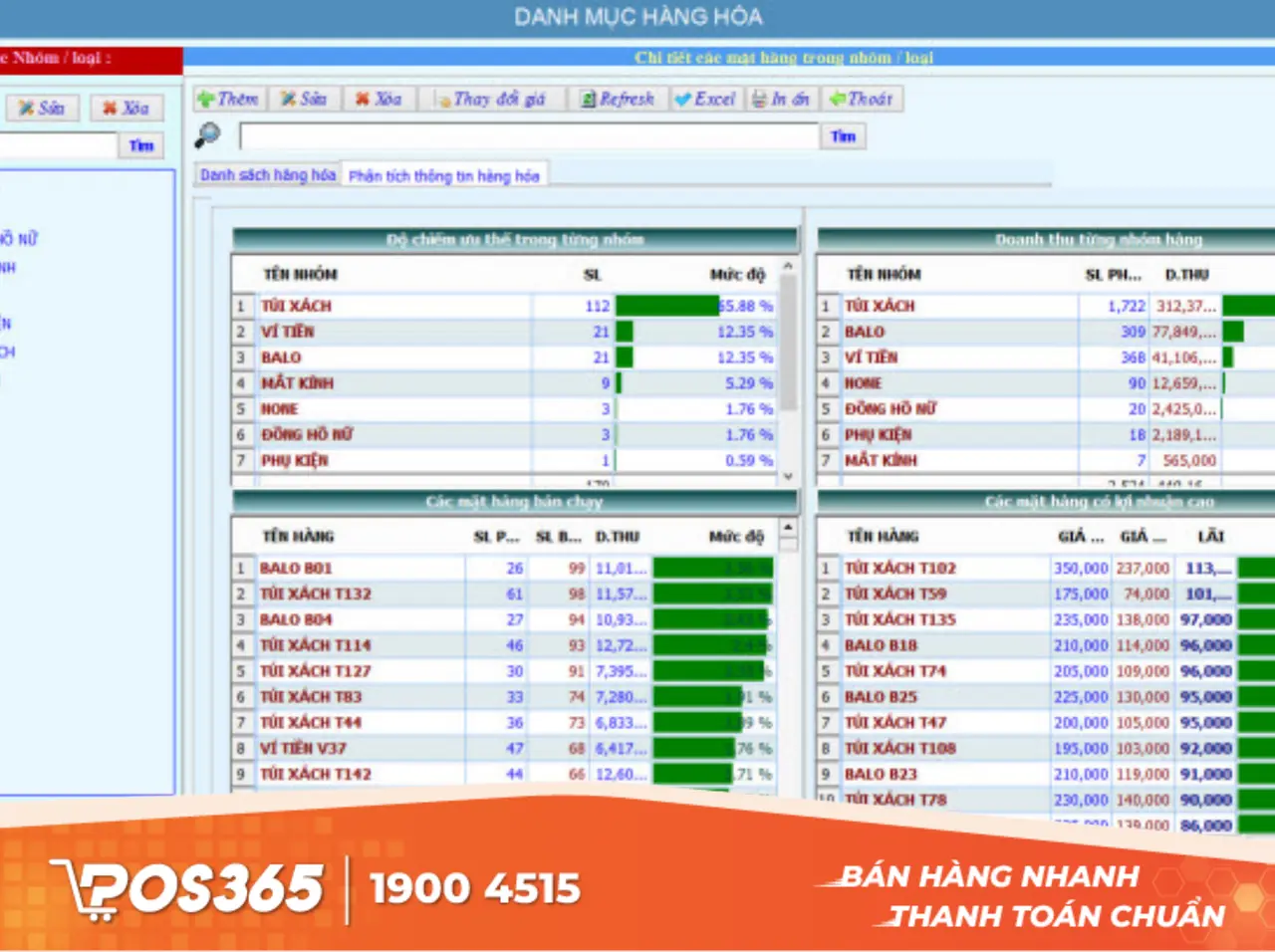
Task: Click the Thêm (add) toolbar button
Action: [x=228, y=99]
